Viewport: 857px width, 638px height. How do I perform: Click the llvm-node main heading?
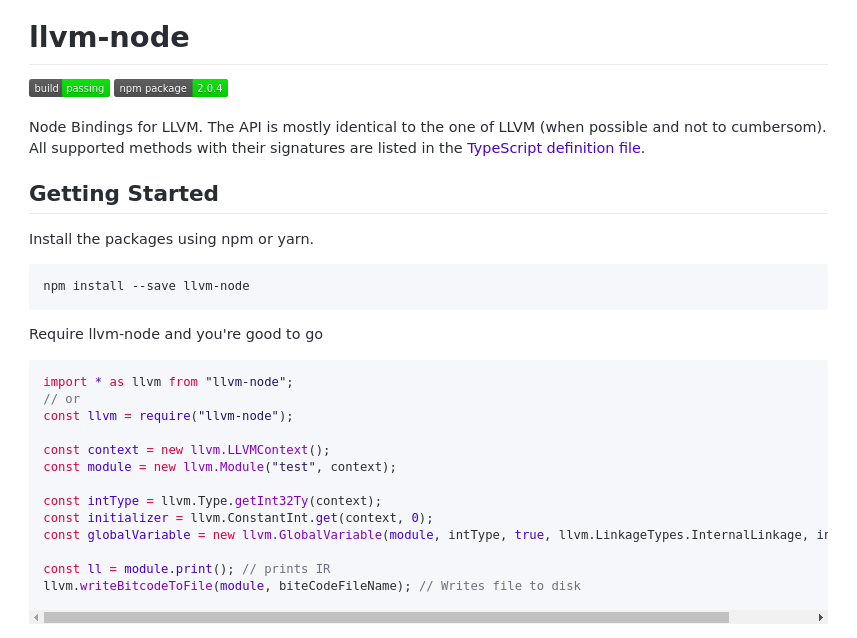coord(109,37)
